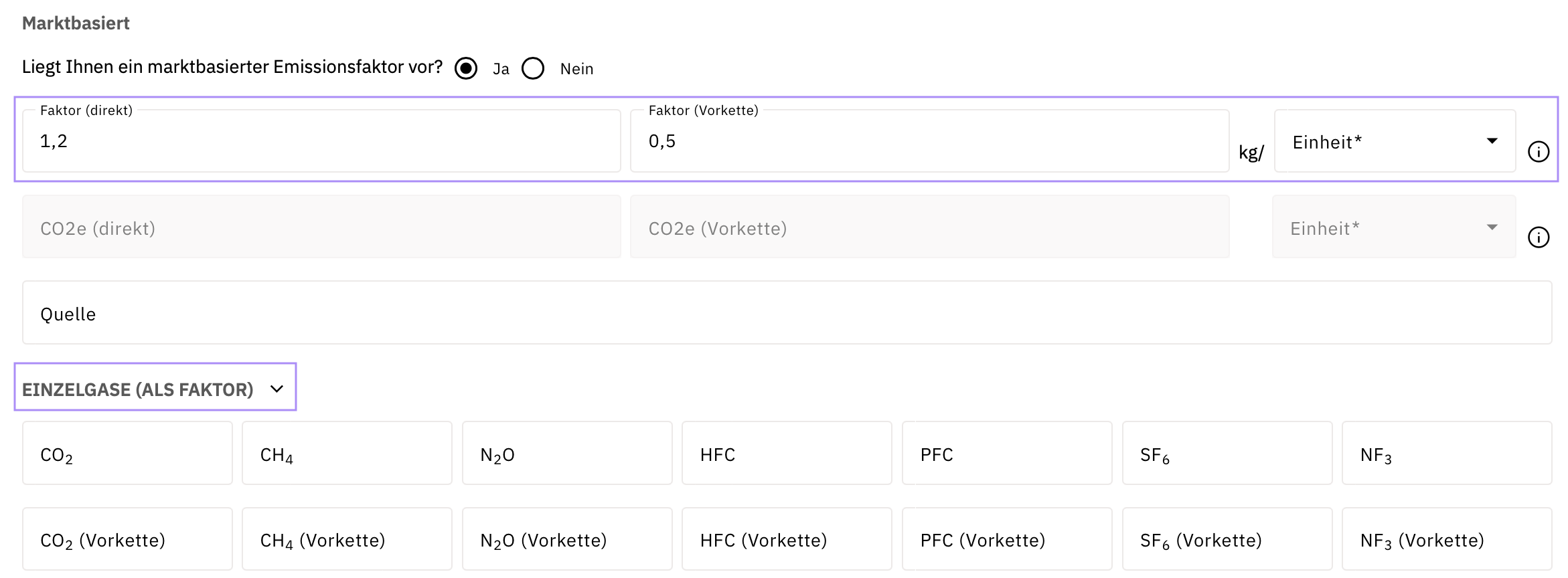Image resolution: width=1568 pixels, height=578 pixels.
Task: Focus the CO₂ gas factor field
Action: [x=127, y=454]
